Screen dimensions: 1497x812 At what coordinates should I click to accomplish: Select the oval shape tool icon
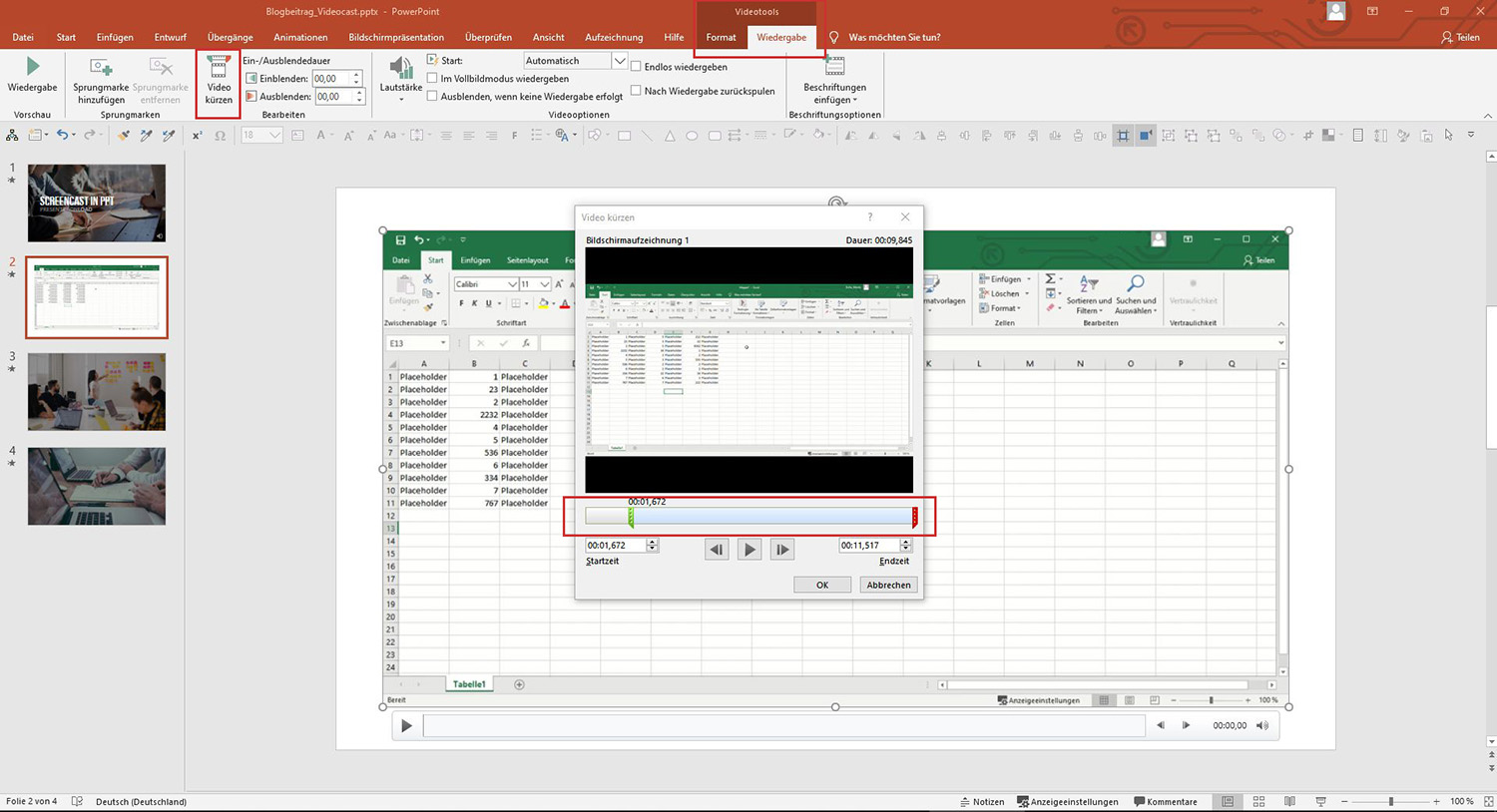coord(692,136)
